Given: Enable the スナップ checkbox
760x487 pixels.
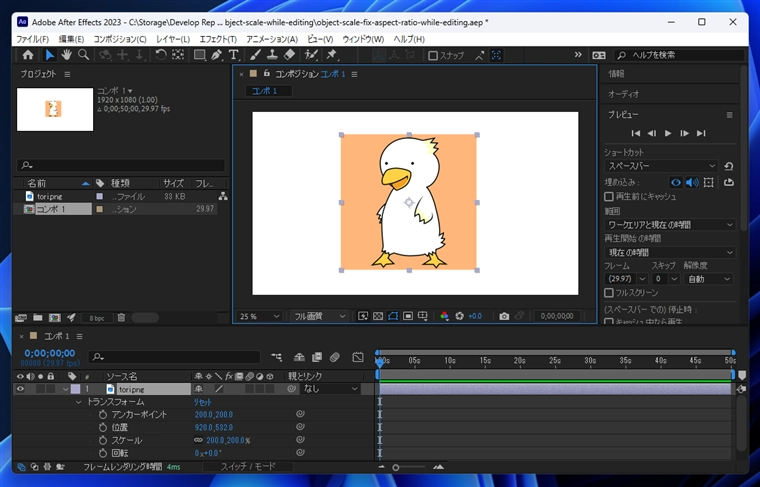Looking at the screenshot, I should click(433, 55).
